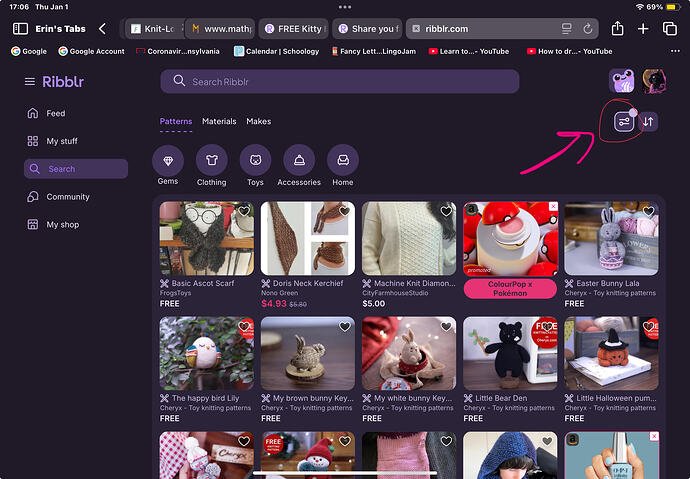Select the Gems category icon
The image size is (690, 479).
[x=167, y=160]
